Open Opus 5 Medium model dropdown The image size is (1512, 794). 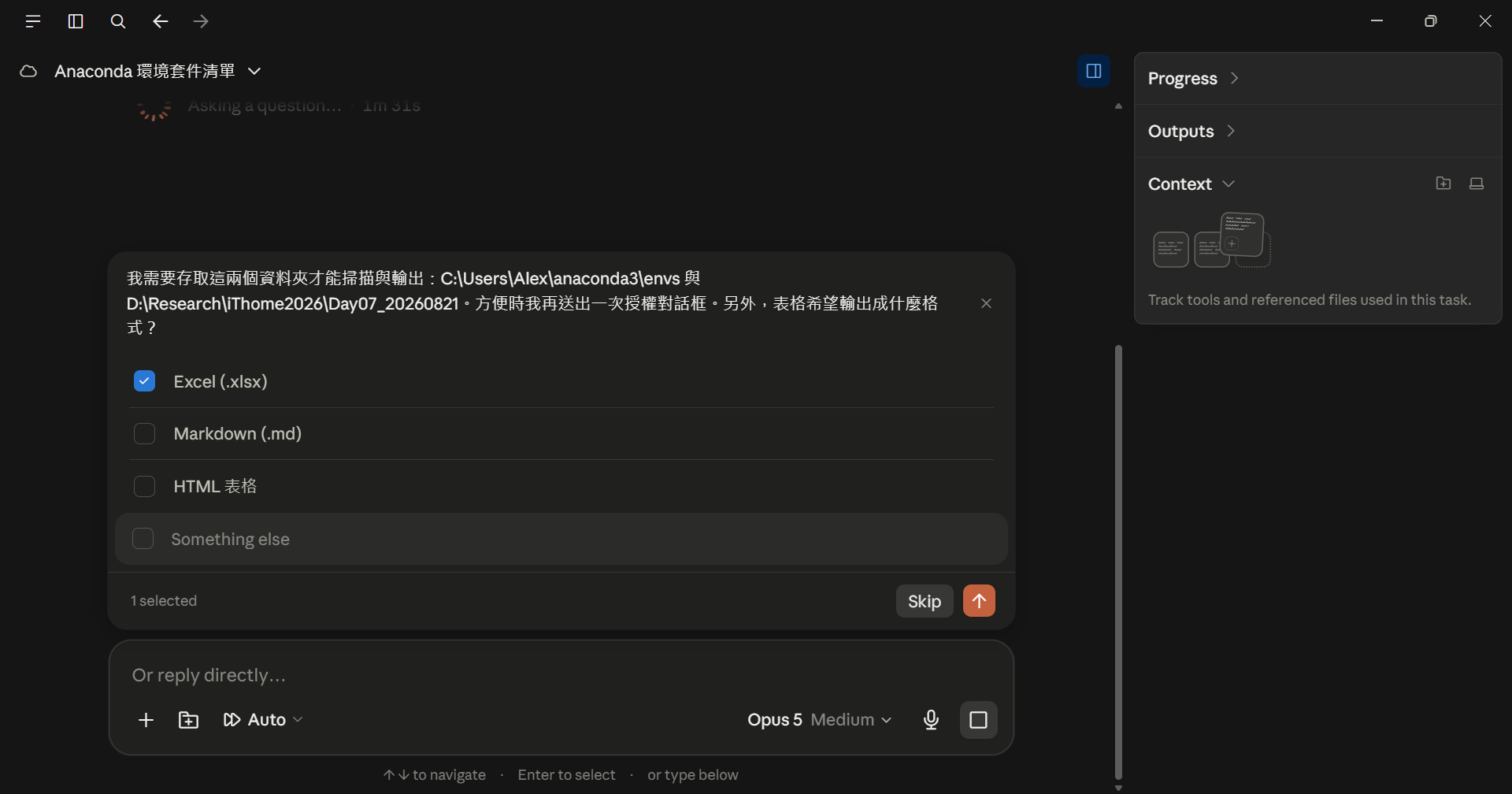(x=820, y=720)
